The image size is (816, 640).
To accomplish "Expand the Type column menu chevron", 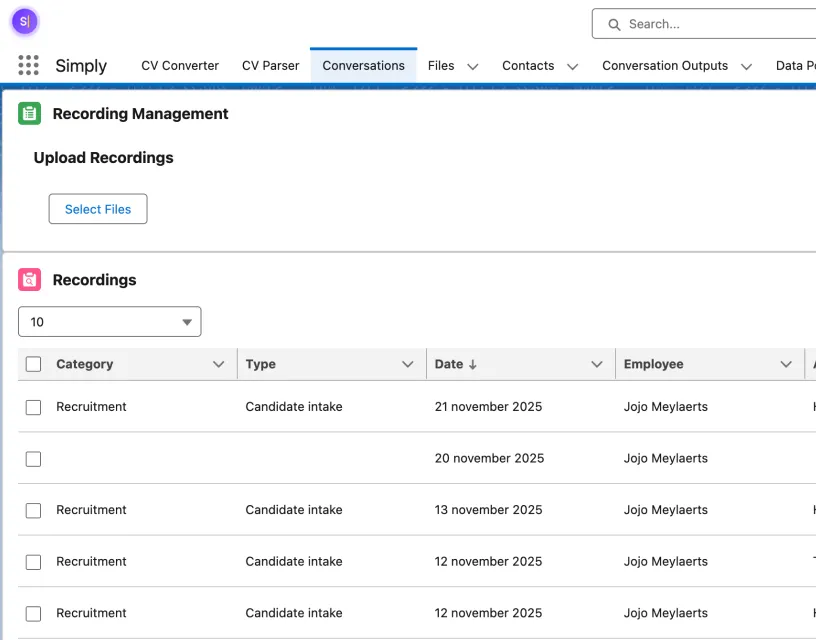I will click(407, 364).
